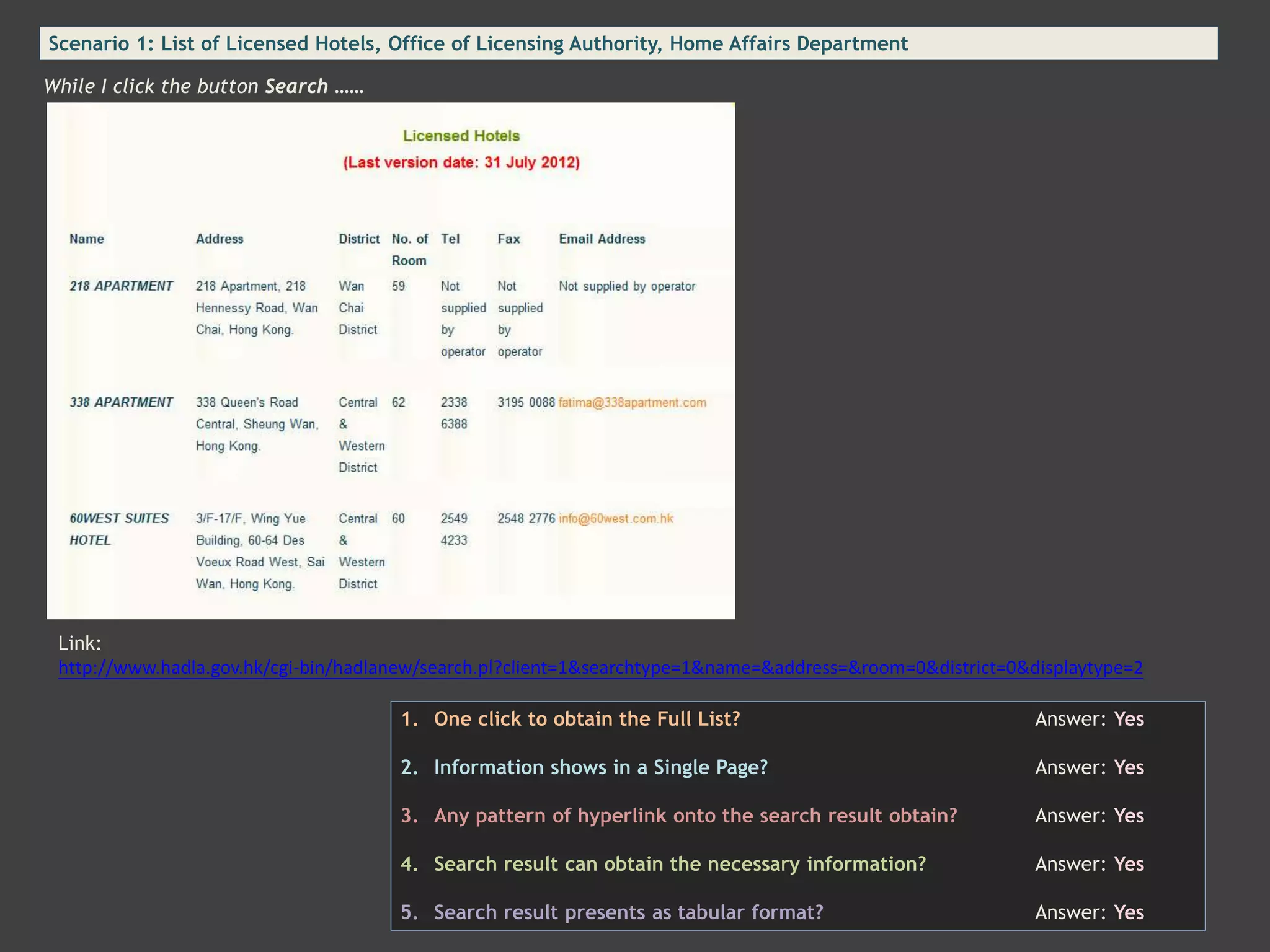
Task: Click the District column header
Action: 359,239
